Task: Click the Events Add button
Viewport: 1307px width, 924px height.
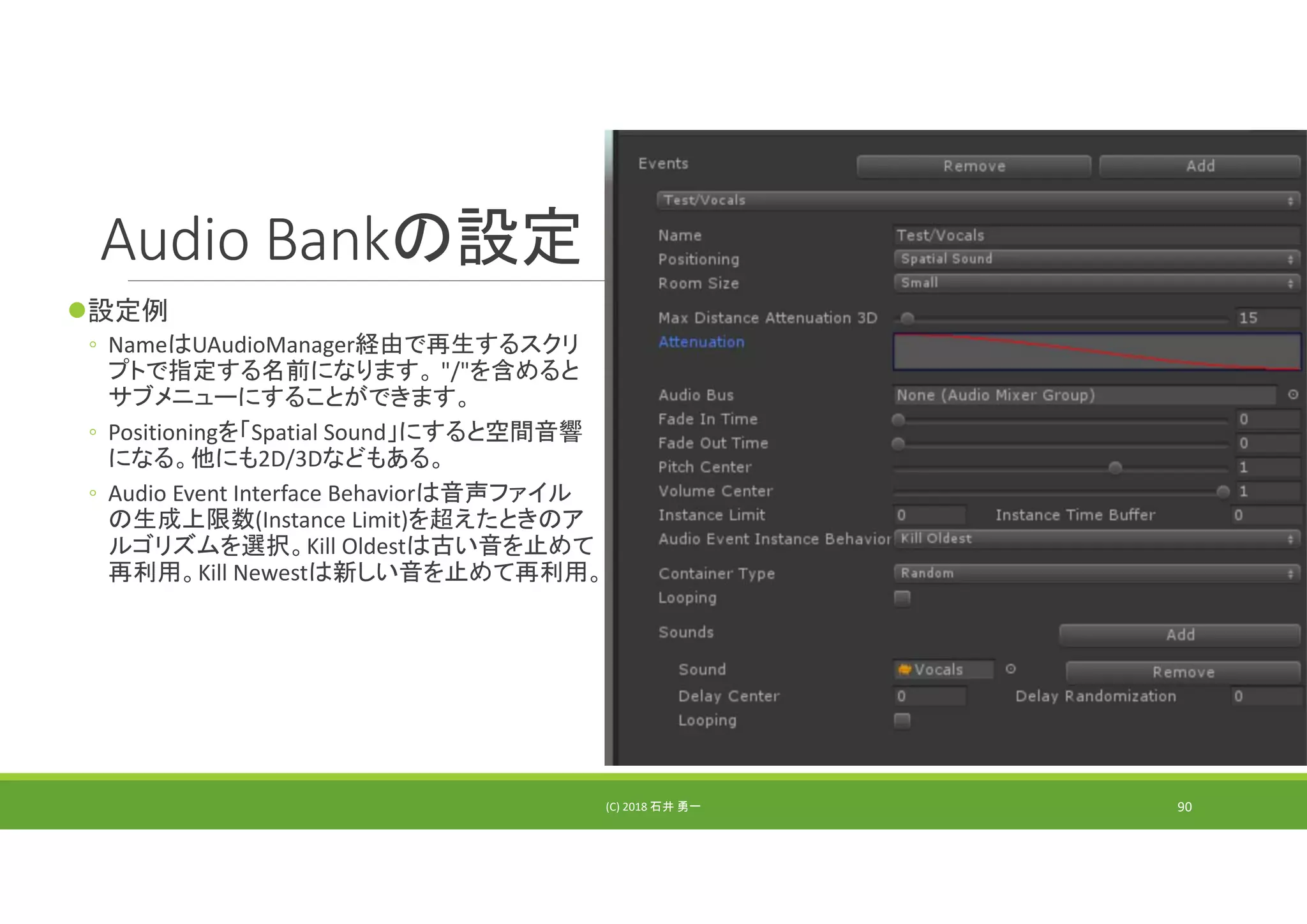Action: click(x=1200, y=166)
